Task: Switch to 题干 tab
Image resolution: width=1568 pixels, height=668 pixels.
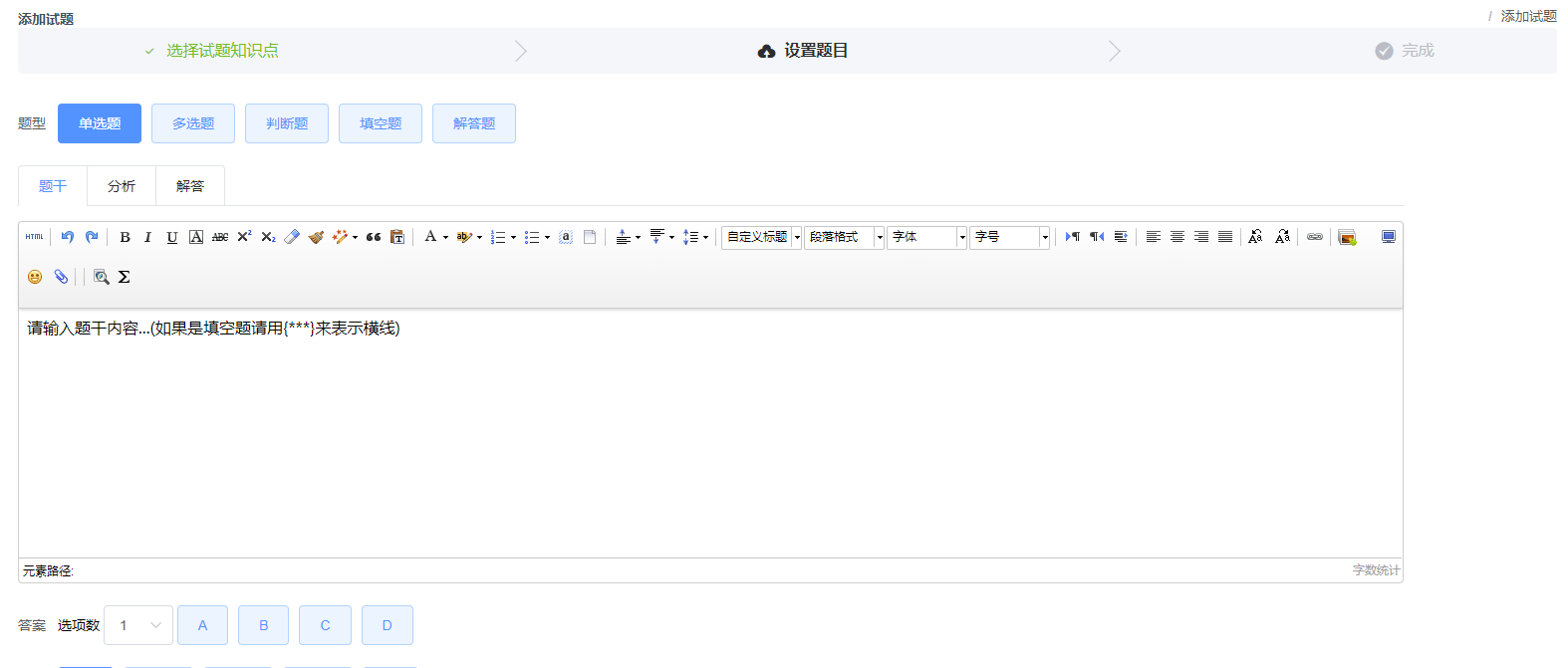Action: [x=53, y=186]
